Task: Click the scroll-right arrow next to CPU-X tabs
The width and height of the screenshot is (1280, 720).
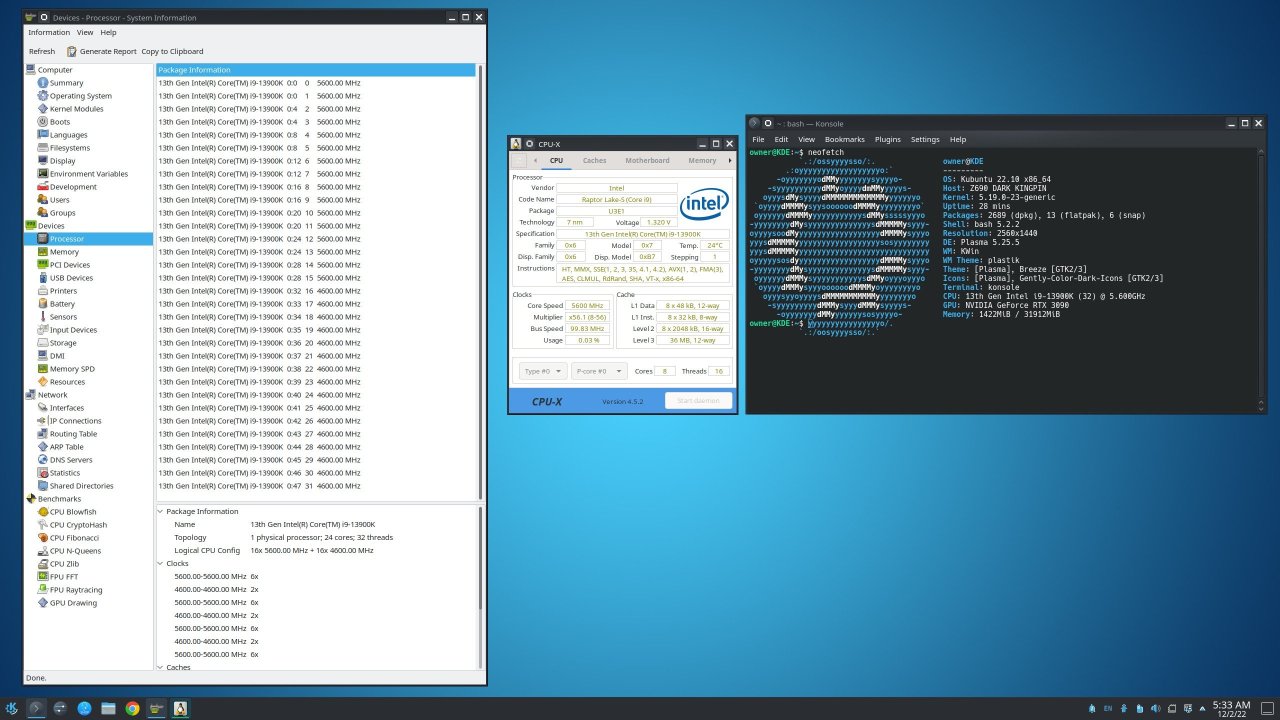Action: 729,160
